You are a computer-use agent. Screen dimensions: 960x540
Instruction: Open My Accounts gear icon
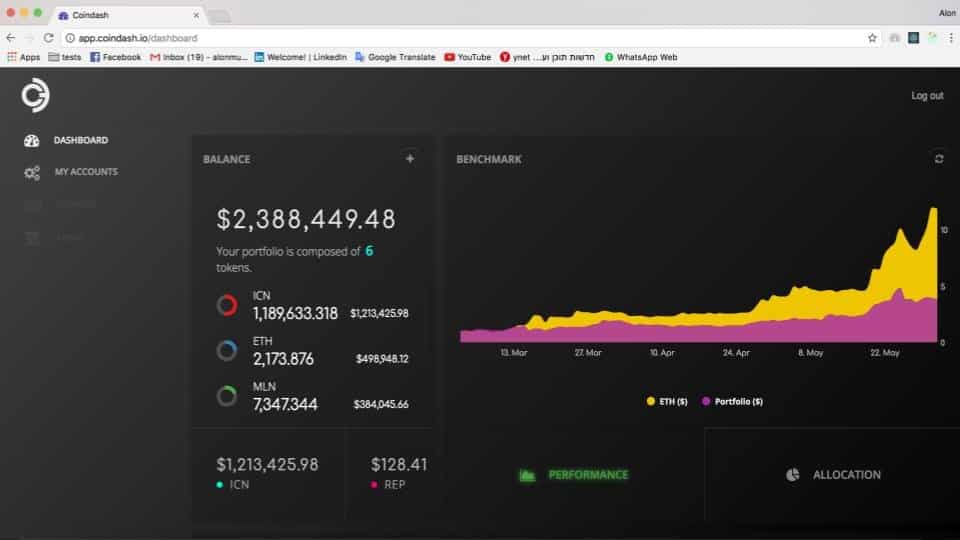pos(32,173)
